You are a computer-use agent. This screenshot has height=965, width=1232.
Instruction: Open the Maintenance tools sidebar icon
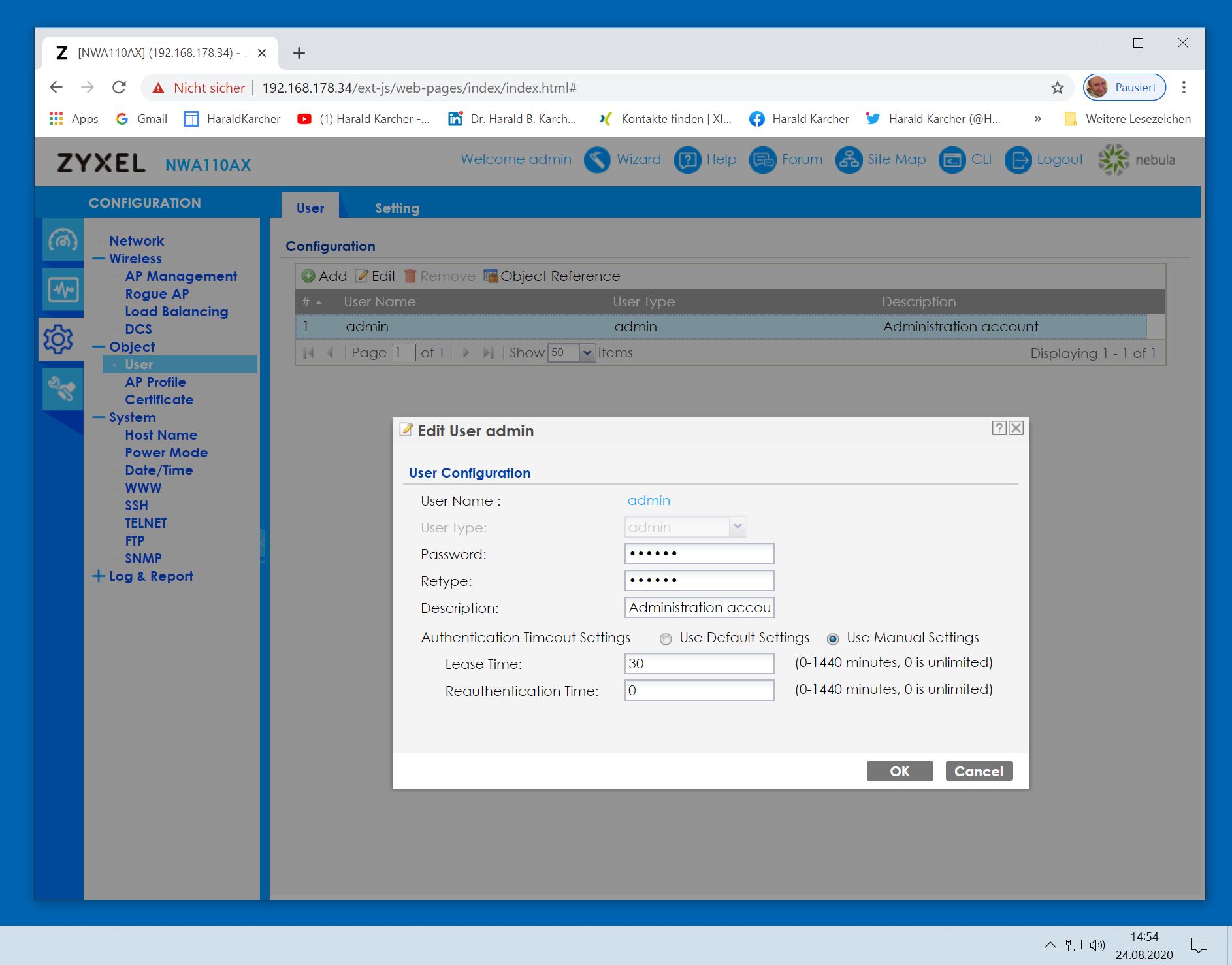coord(63,389)
